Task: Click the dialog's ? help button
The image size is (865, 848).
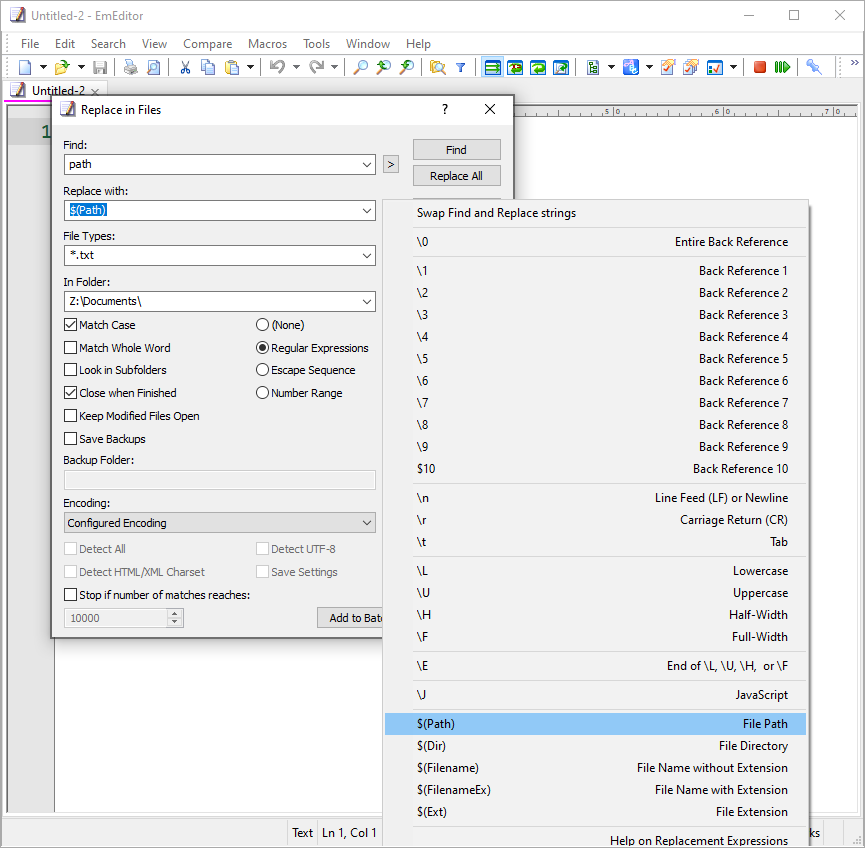Action: (x=445, y=109)
